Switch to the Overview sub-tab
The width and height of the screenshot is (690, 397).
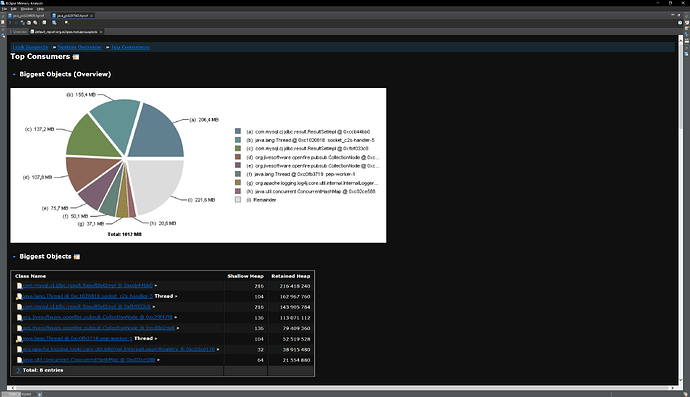pos(19,32)
